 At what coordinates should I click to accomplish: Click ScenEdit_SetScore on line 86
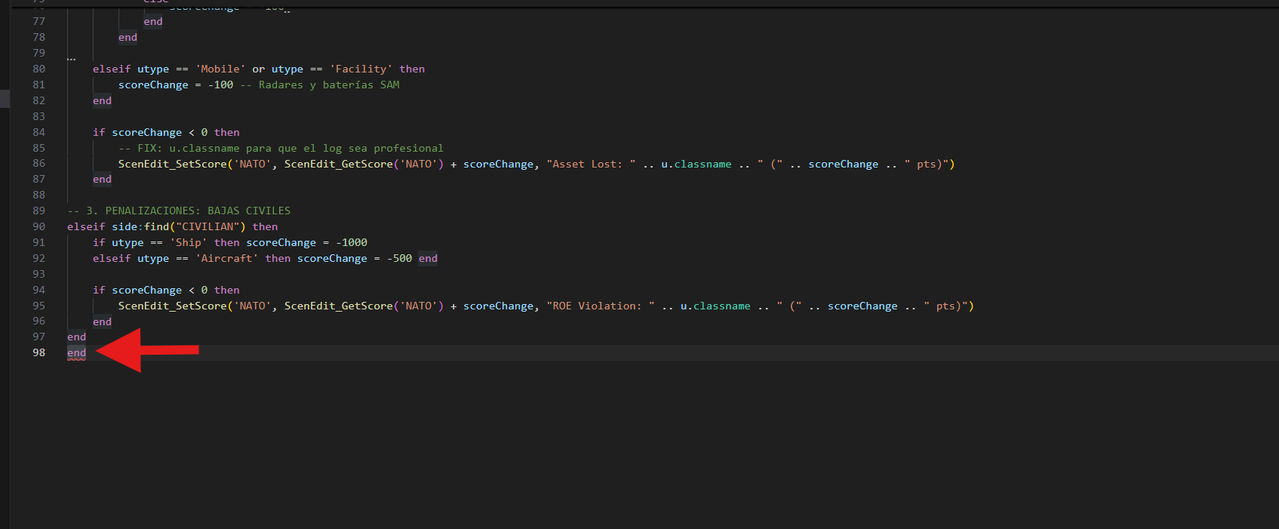(x=172, y=164)
